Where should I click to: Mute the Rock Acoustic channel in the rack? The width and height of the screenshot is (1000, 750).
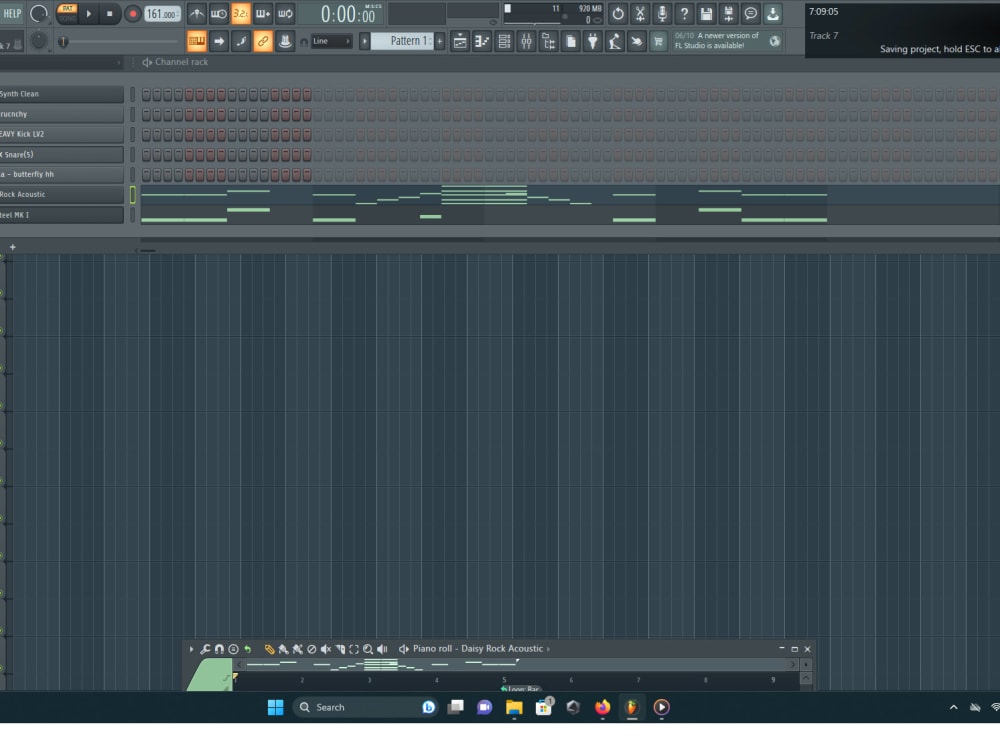point(133,195)
